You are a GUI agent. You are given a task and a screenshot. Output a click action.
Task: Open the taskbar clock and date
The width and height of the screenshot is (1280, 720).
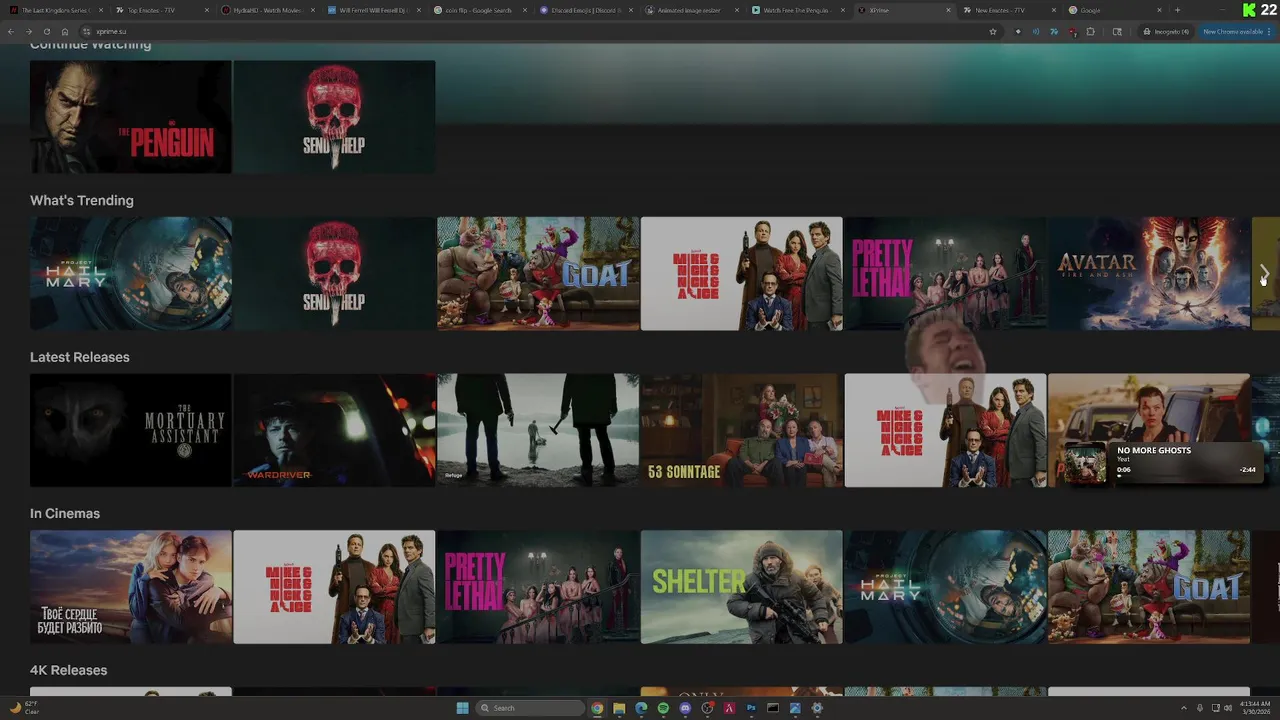click(1257, 708)
